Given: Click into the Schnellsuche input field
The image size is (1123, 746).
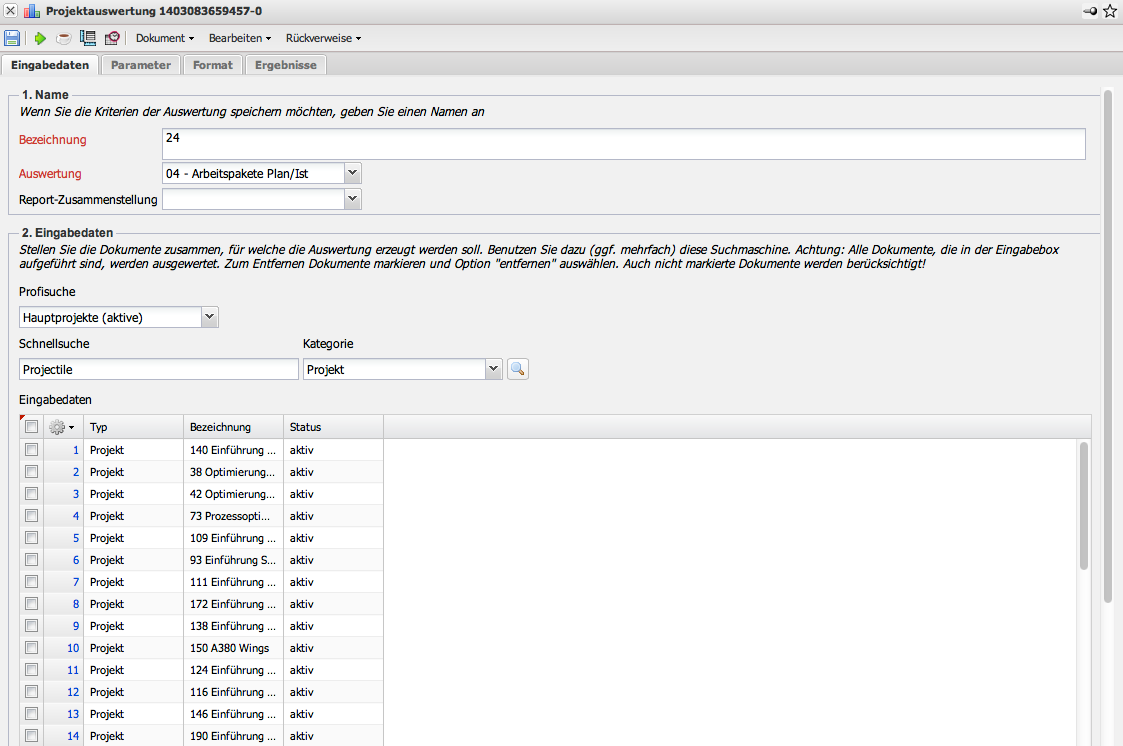Looking at the screenshot, I should pyautogui.click(x=158, y=369).
